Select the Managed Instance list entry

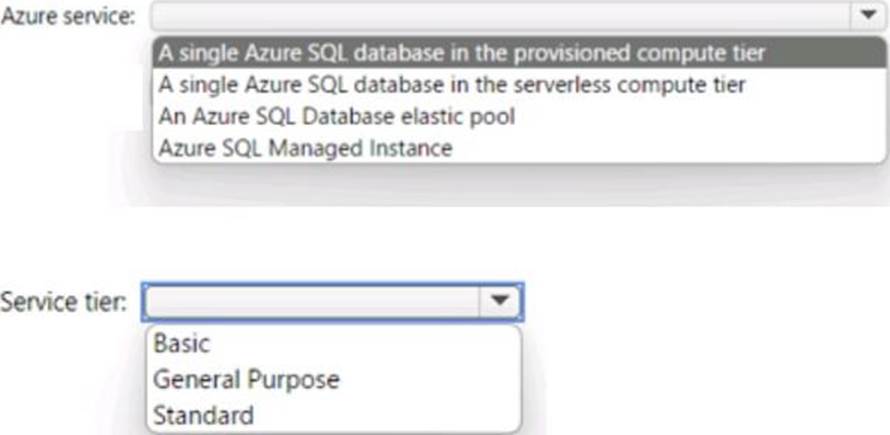pos(519,148)
